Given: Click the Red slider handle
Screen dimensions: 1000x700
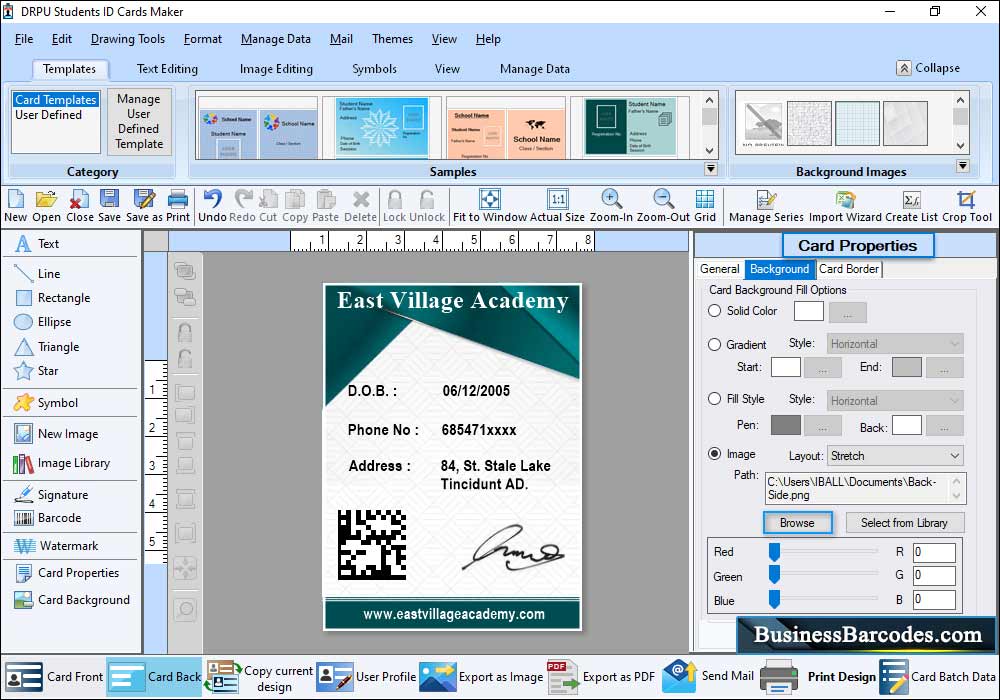Looking at the screenshot, I should click(774, 551).
